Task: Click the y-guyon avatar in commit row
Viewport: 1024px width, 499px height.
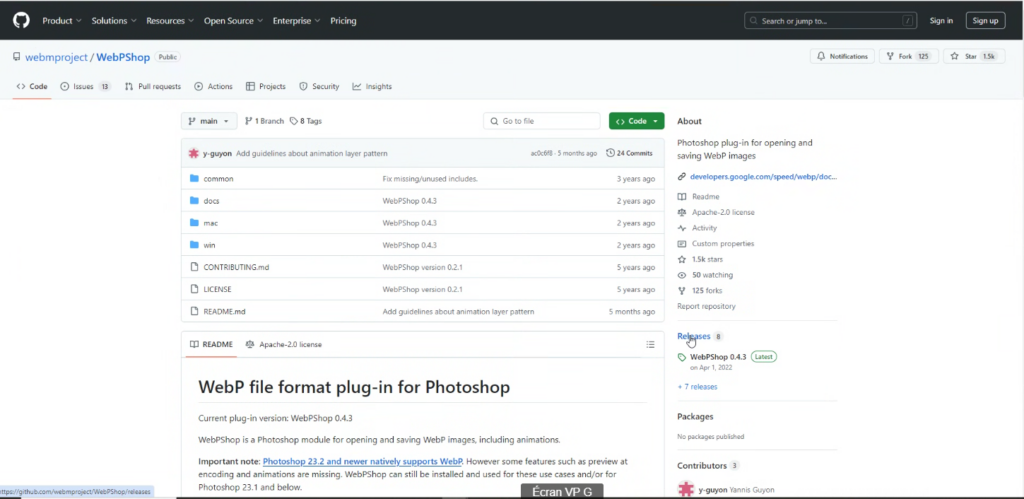Action: pyautogui.click(x=193, y=153)
